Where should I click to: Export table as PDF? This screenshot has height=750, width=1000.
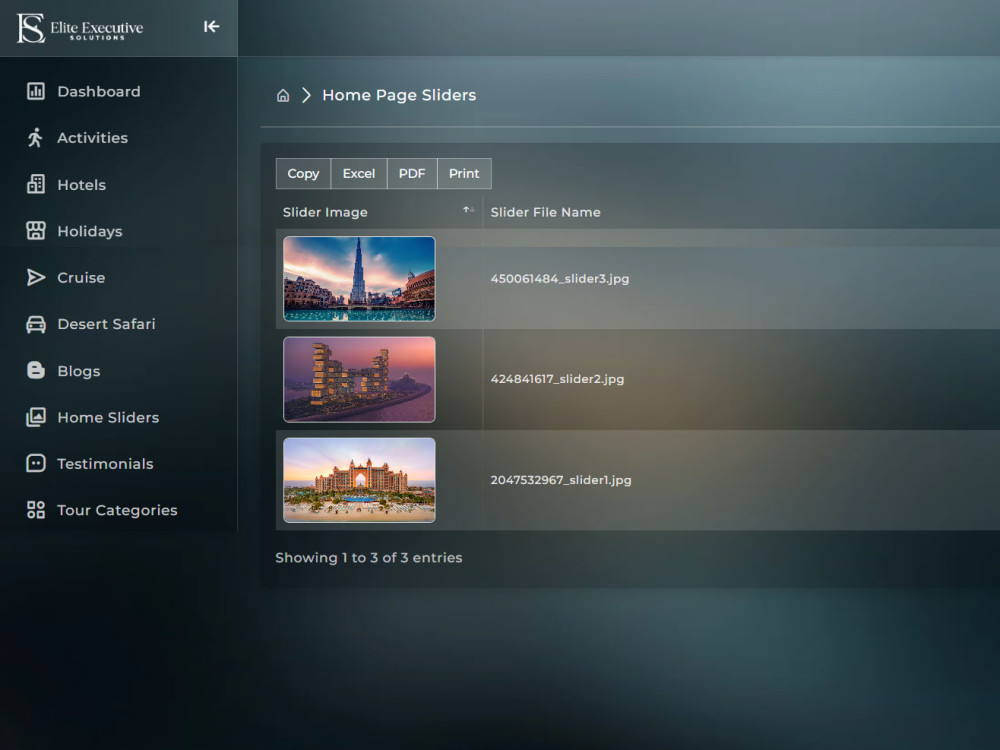point(412,173)
